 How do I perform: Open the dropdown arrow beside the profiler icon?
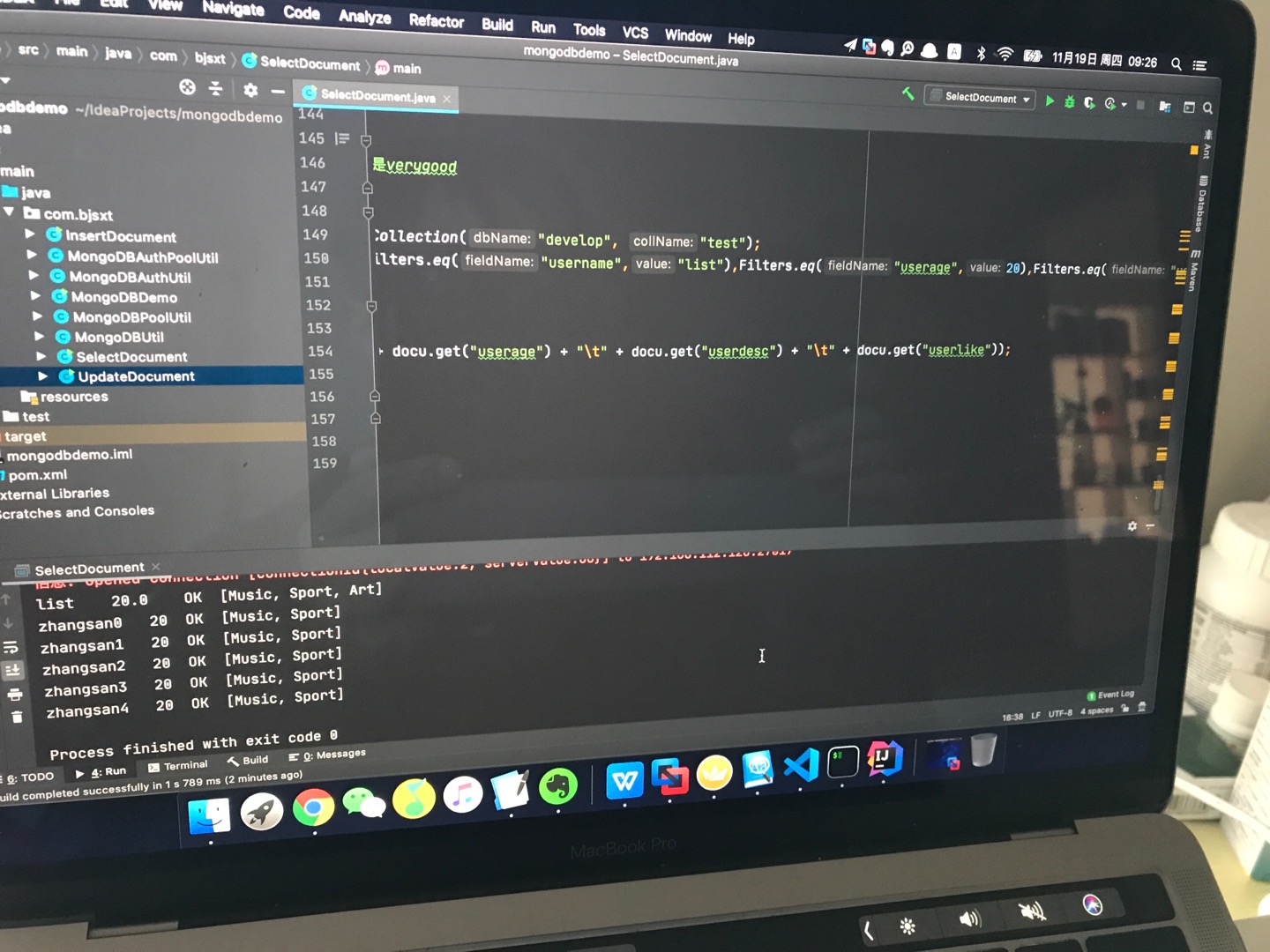click(1124, 105)
